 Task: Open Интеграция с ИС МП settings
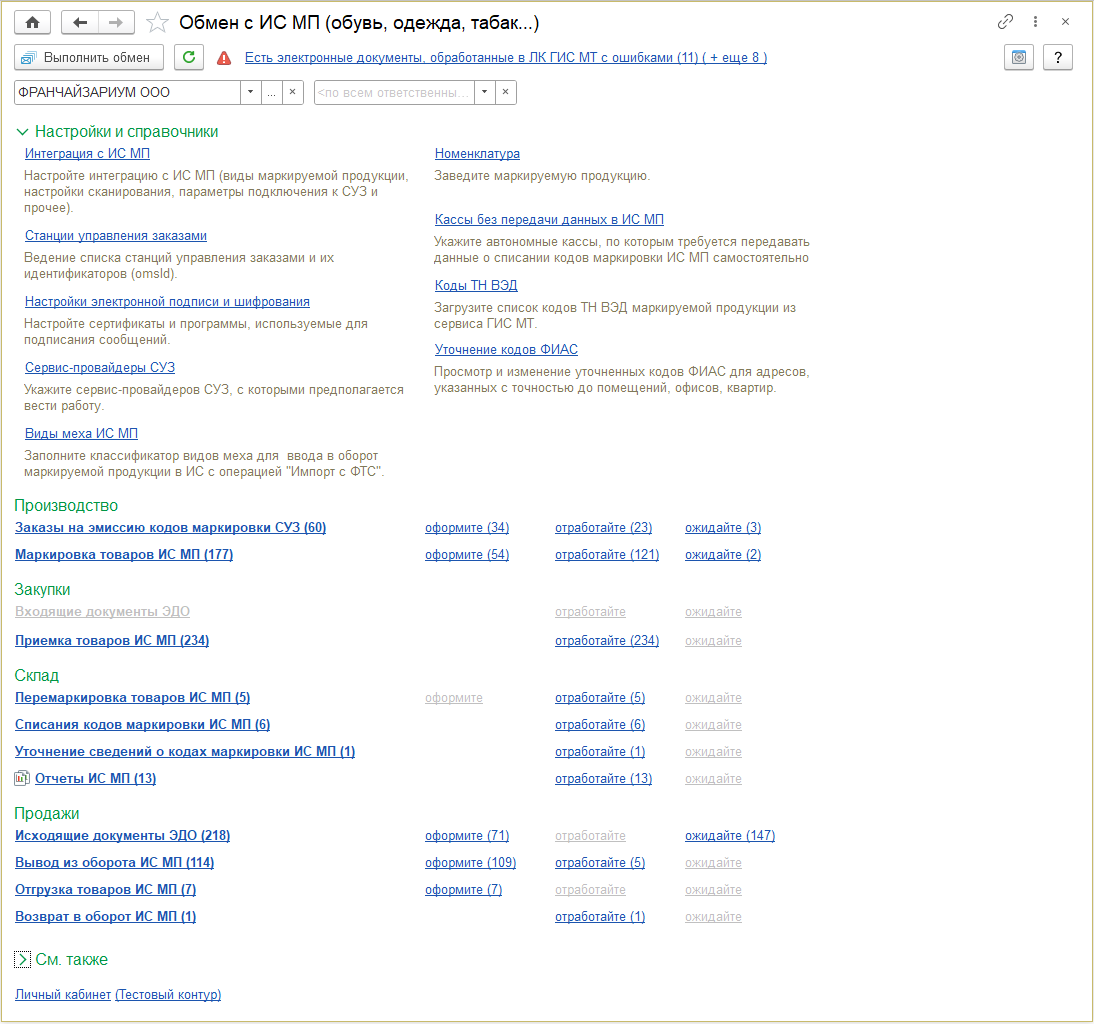87,153
